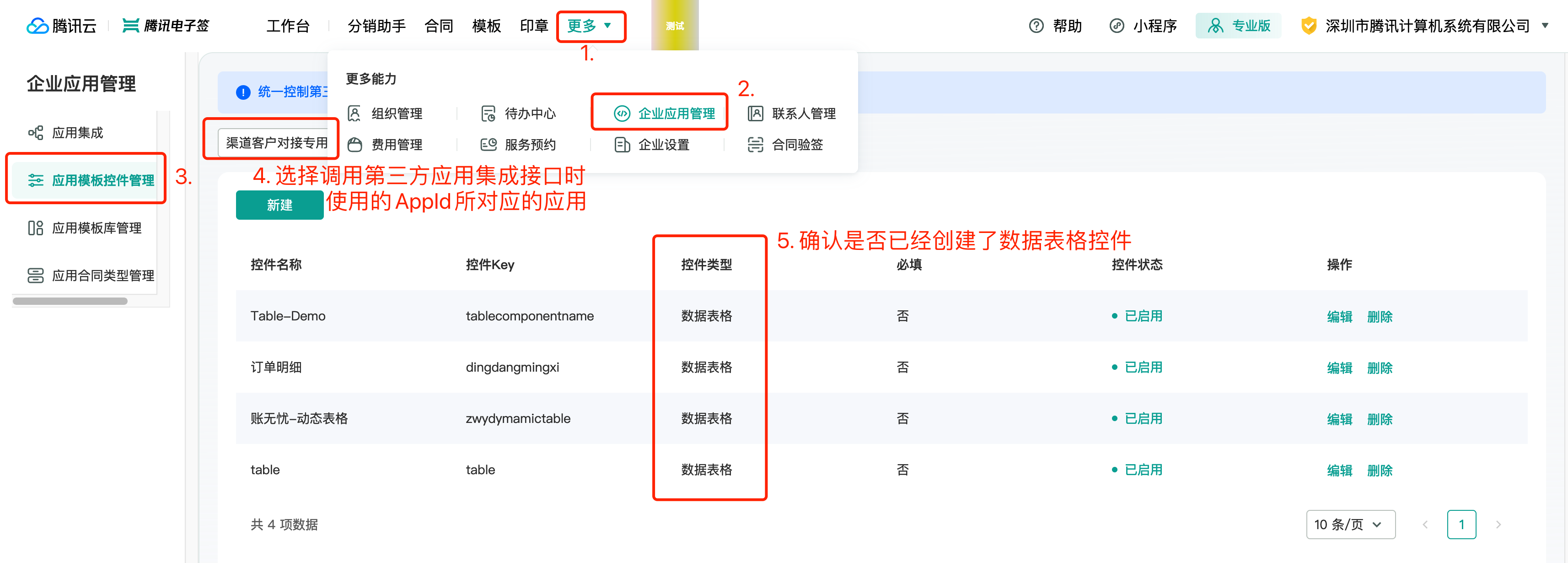This screenshot has height=563, width=1568.
Task: Click the 应用合同类型管理 sidebar icon
Action: (36, 276)
